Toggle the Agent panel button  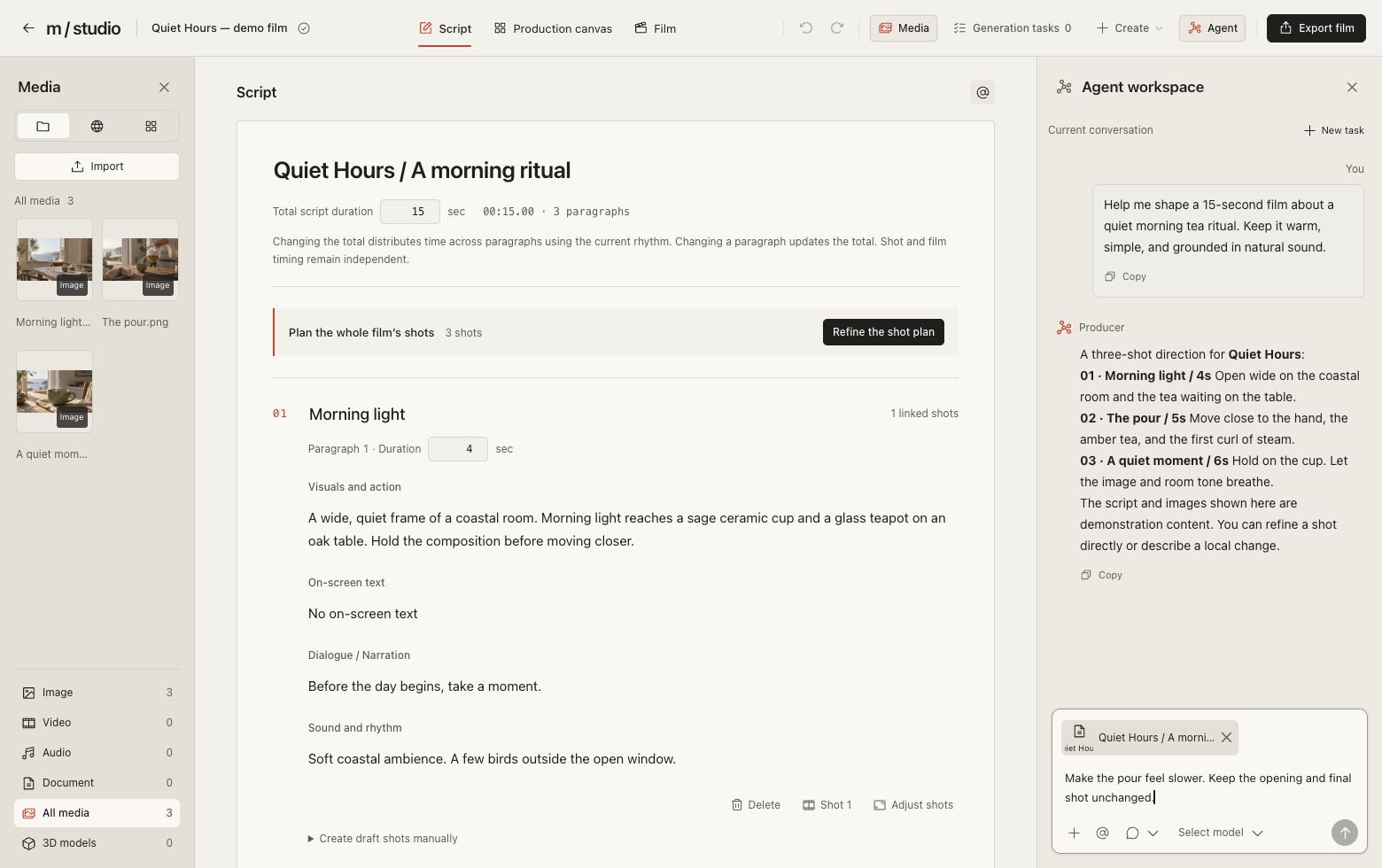coord(1212,28)
